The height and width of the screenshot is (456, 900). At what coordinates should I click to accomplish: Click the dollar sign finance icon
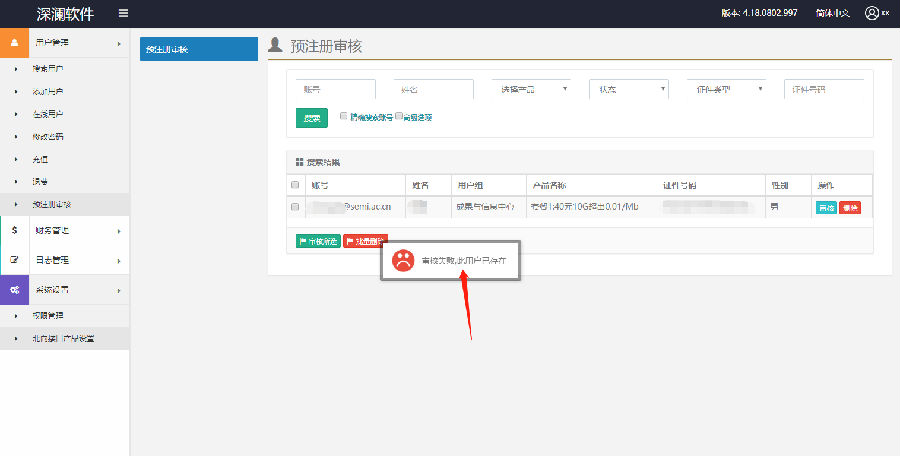14,231
